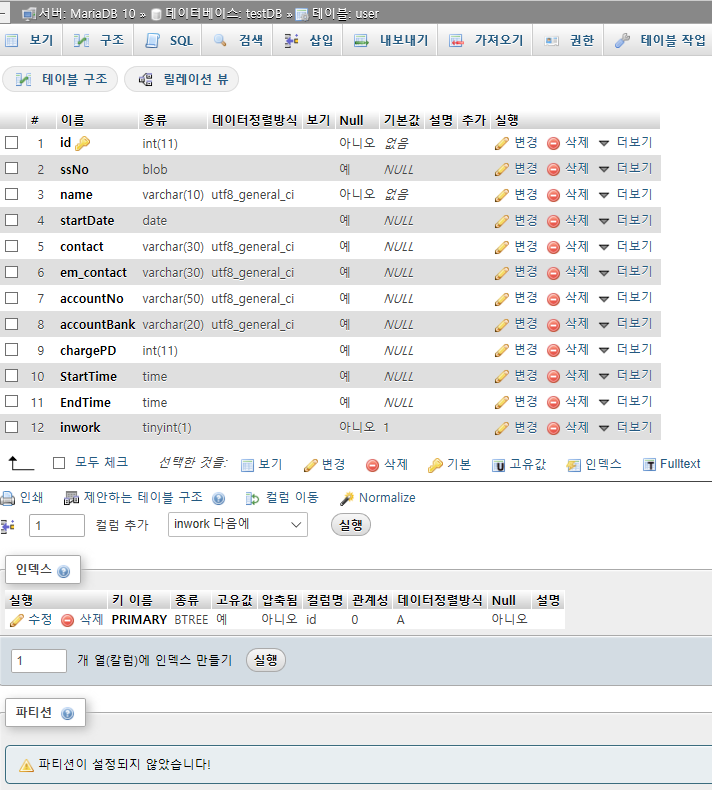
Task: Click 실행 button for creating an index
Action: coord(266,661)
